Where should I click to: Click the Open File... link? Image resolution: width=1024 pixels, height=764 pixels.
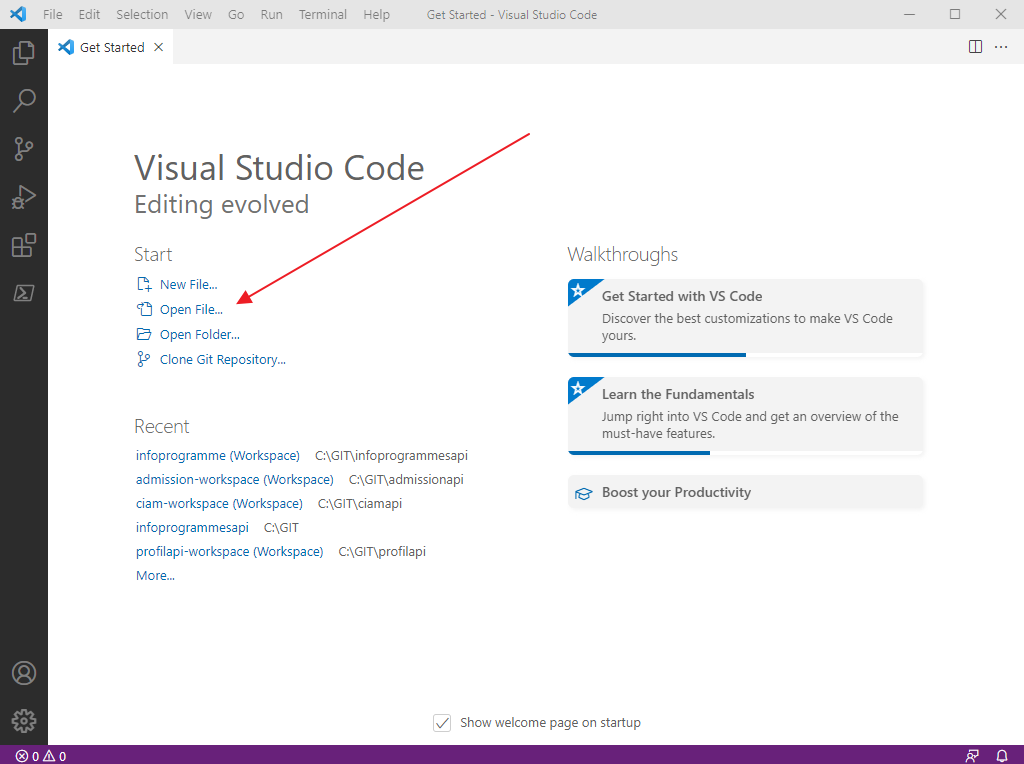191,310
